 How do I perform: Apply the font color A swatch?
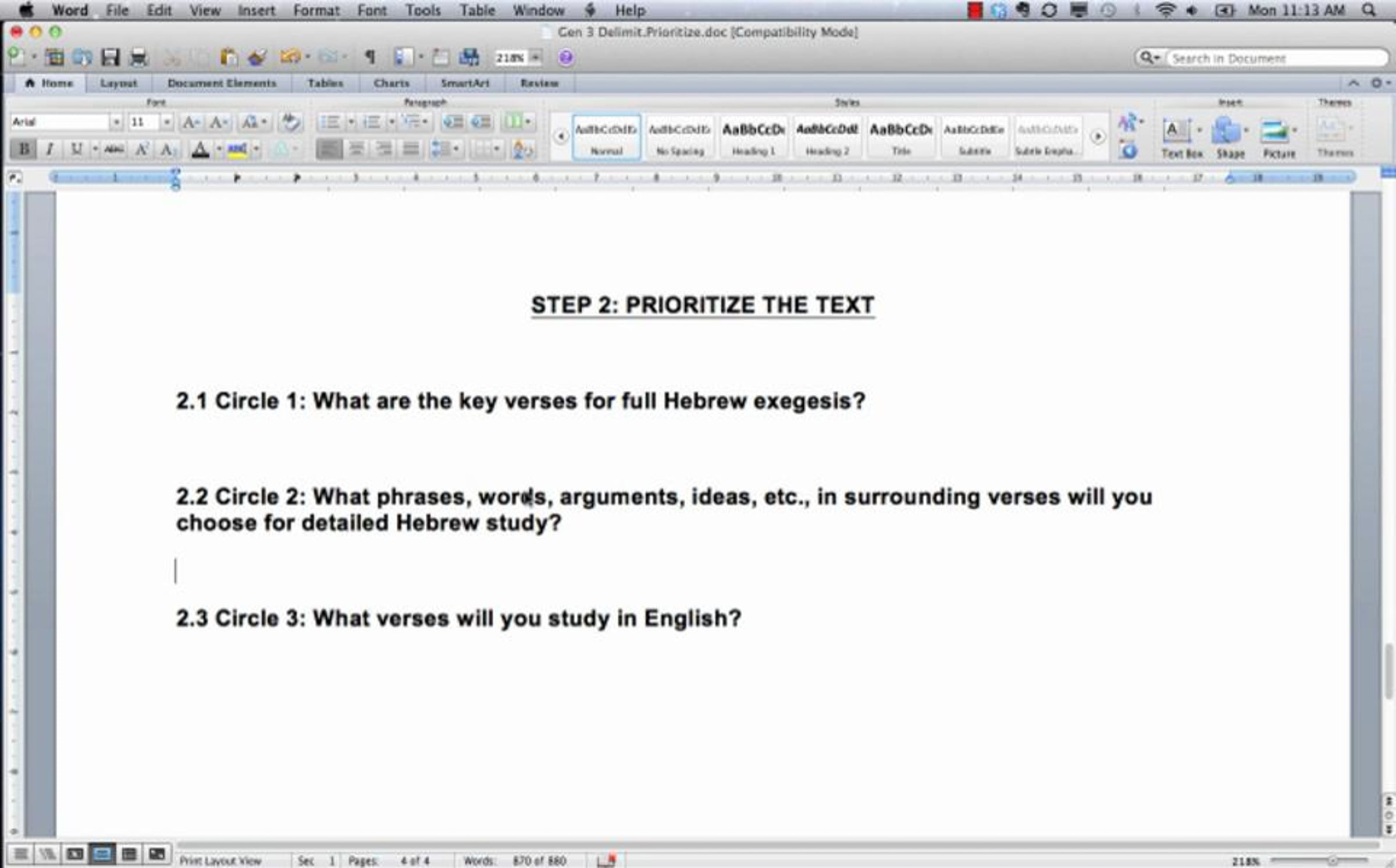pyautogui.click(x=201, y=149)
